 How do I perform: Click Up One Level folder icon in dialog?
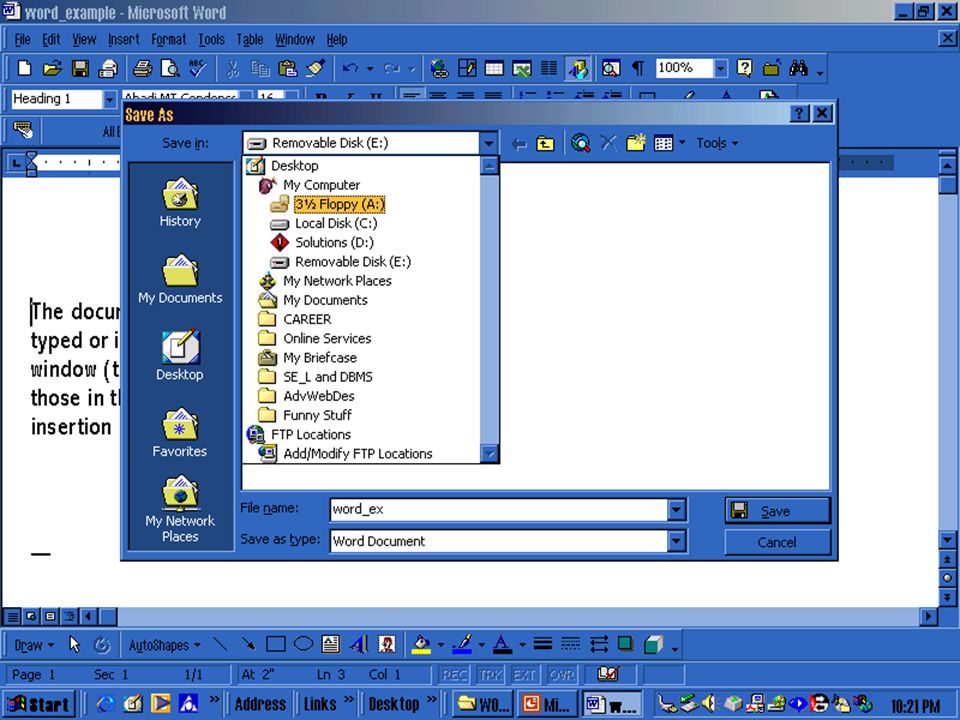[x=545, y=144]
